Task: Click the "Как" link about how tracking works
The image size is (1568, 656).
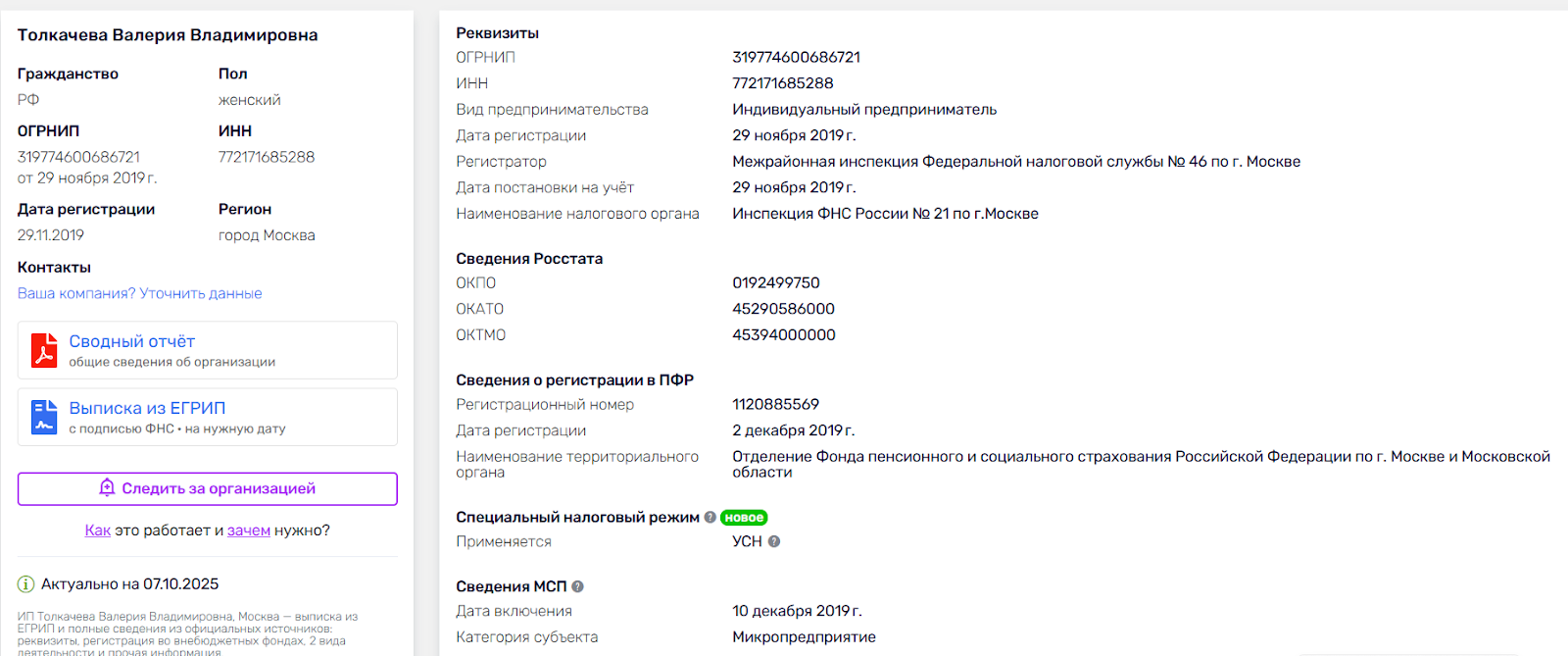Action: [97, 530]
